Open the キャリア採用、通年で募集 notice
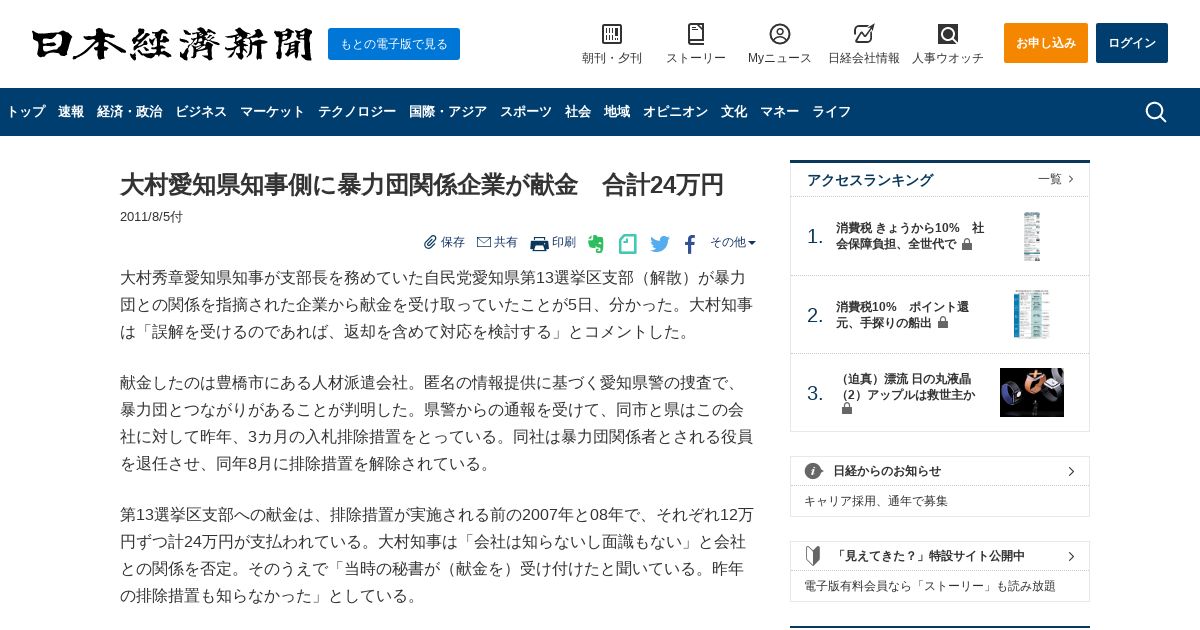Viewport: 1200px width, 630px height. (x=876, y=501)
